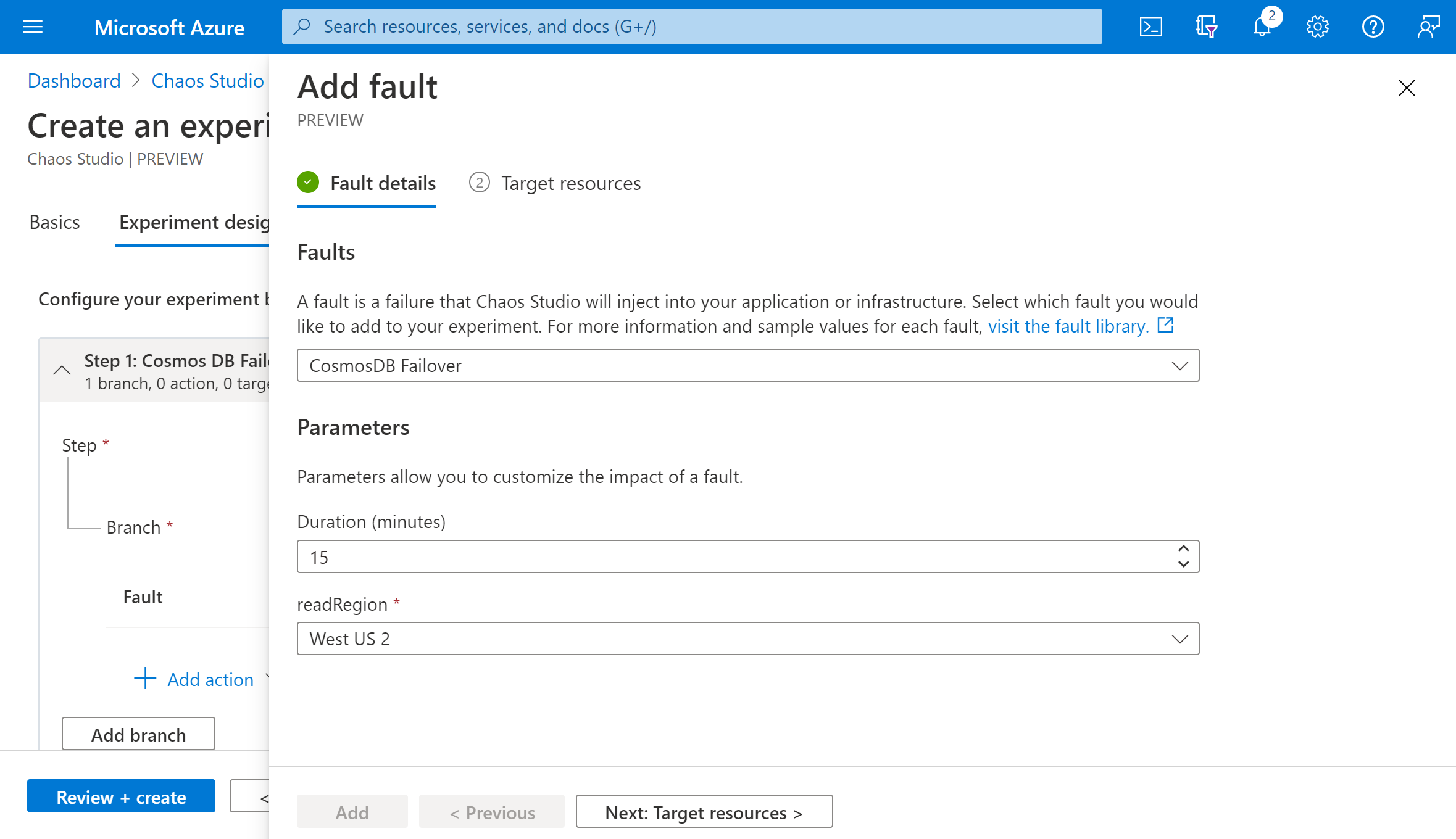Click the Azure Cloud Shell icon
1456x839 pixels.
(1150, 27)
